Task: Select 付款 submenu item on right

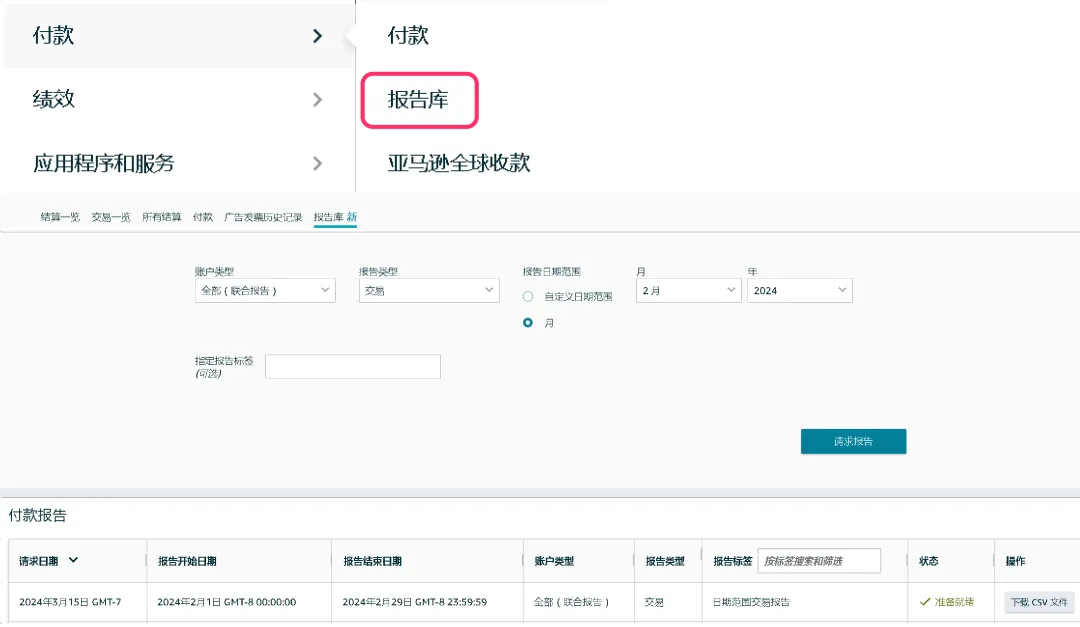Action: pos(408,35)
